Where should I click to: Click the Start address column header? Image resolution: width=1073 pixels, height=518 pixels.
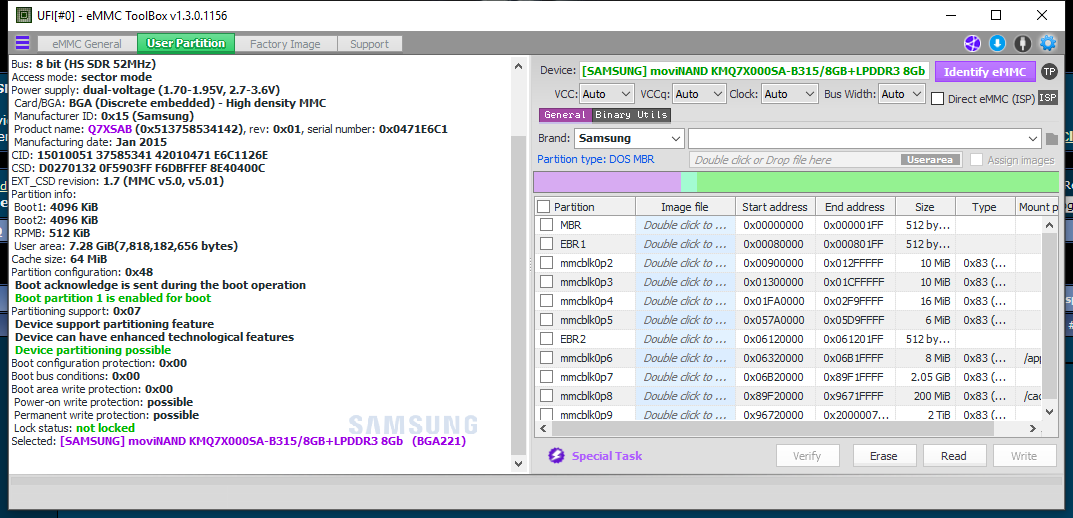(775, 207)
